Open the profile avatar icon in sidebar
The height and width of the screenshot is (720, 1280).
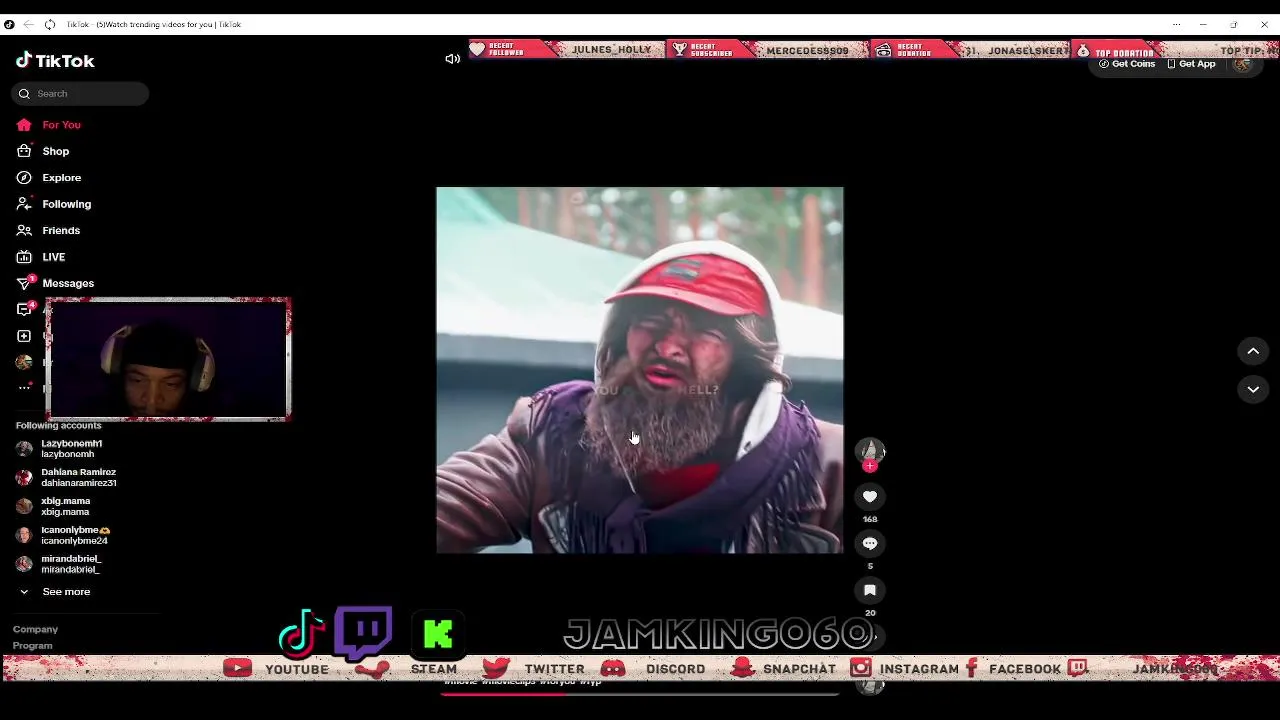24,362
